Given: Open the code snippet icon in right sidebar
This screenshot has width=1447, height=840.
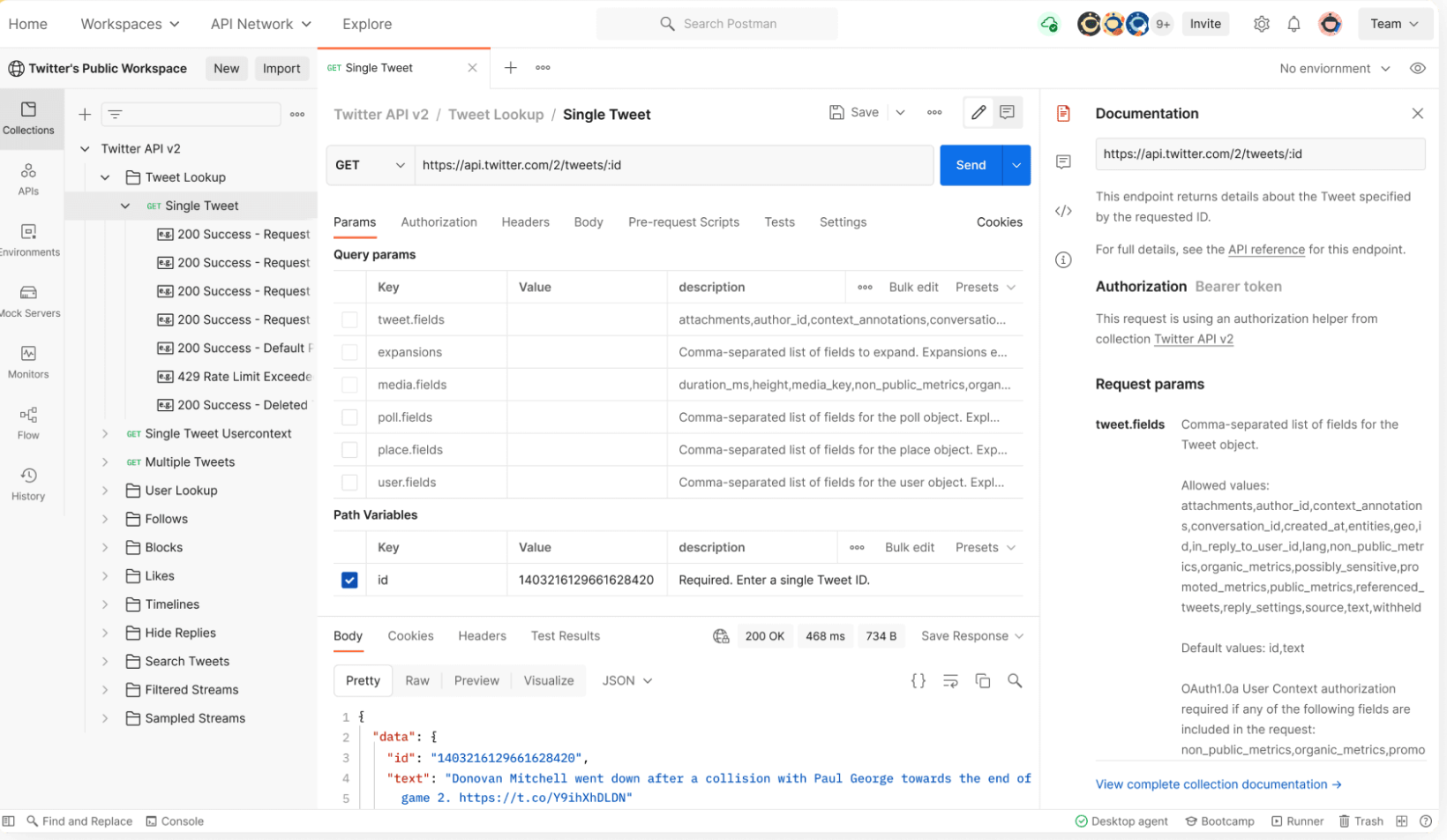Looking at the screenshot, I should (x=1063, y=211).
